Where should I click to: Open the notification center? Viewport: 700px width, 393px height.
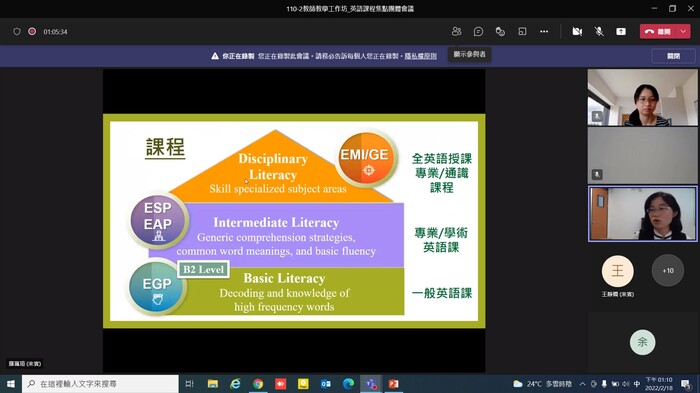pyautogui.click(x=686, y=384)
